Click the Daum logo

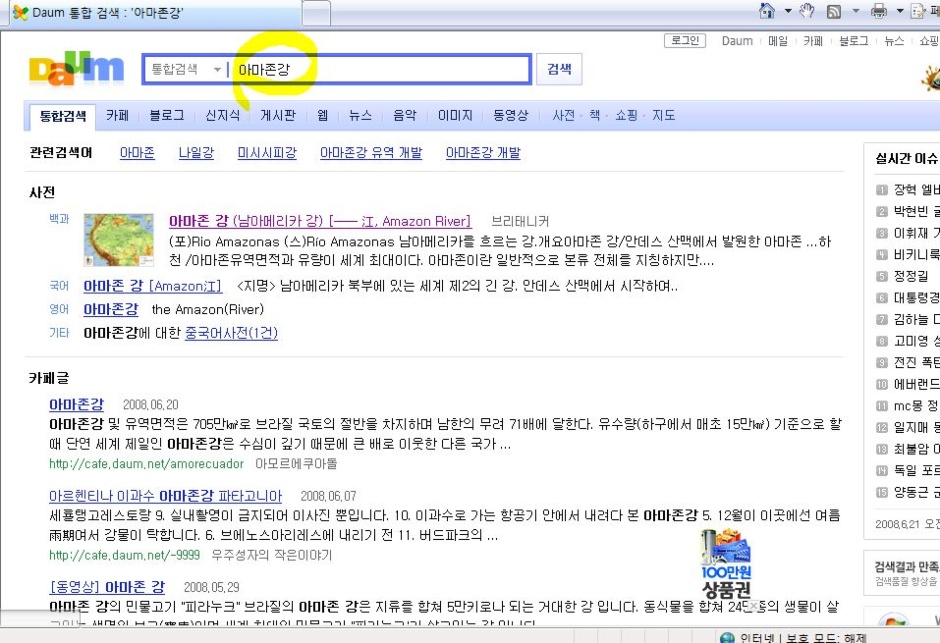pos(76,68)
